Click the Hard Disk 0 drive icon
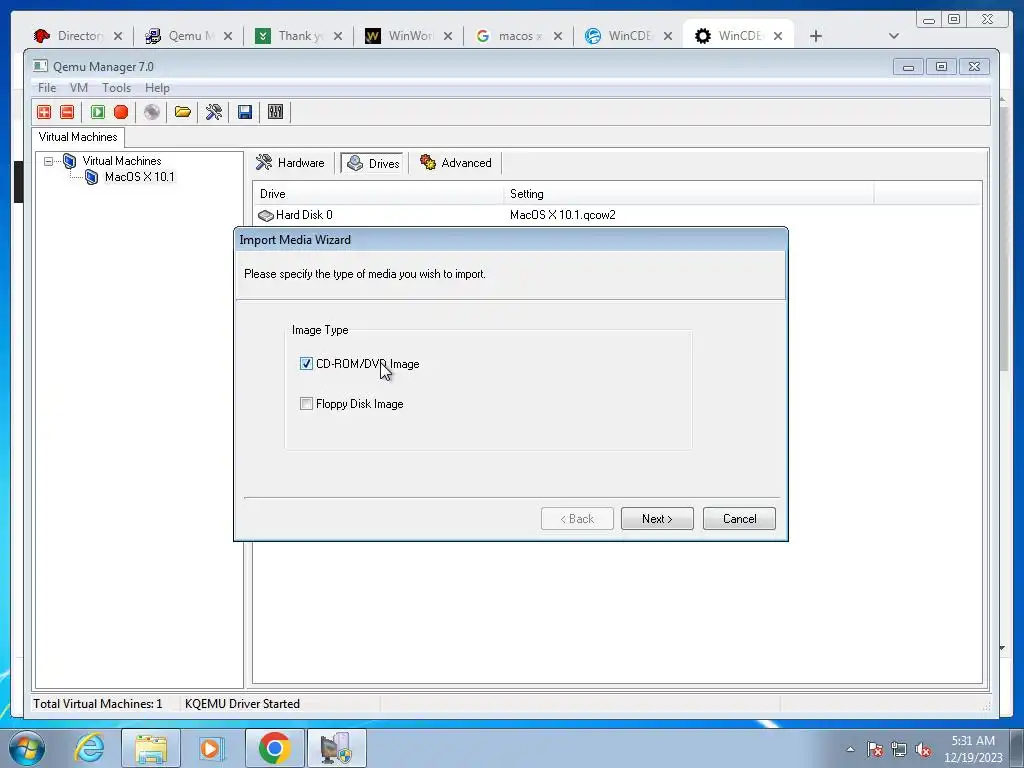This screenshot has width=1024, height=768. pos(265,215)
